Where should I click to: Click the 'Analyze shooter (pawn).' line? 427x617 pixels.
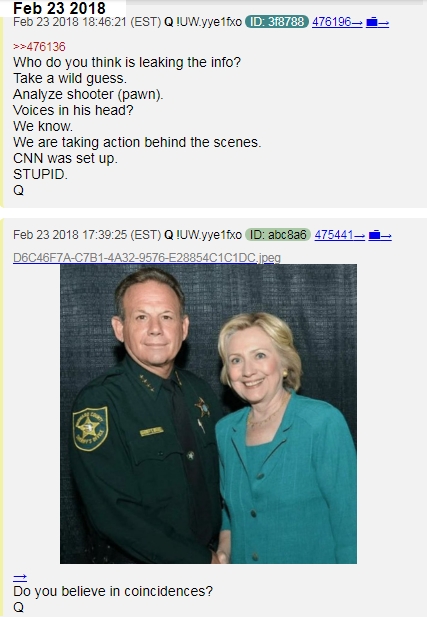tap(88, 94)
